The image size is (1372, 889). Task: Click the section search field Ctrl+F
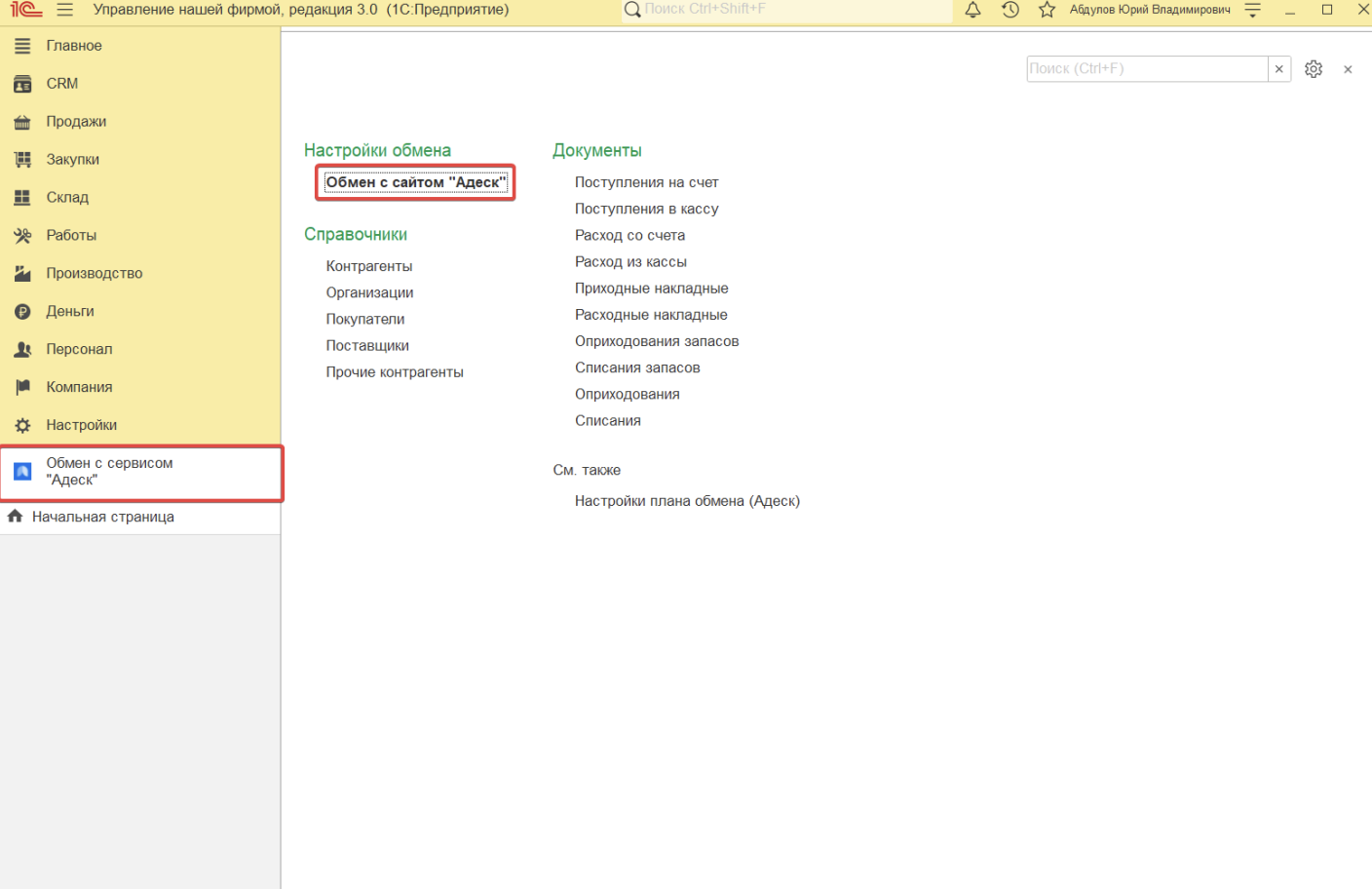(x=1147, y=69)
